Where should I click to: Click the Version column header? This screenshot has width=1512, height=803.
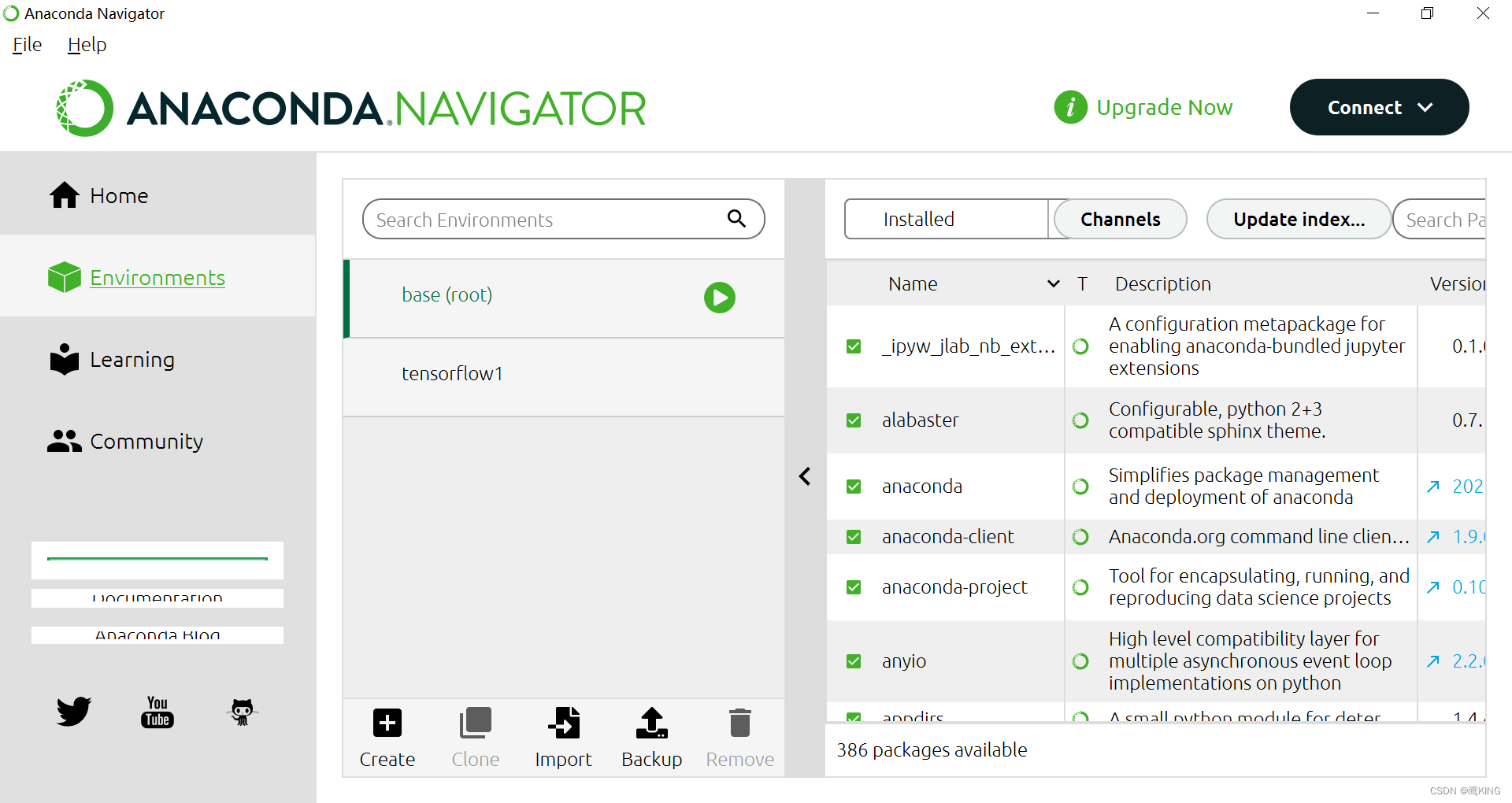pyautogui.click(x=1457, y=284)
